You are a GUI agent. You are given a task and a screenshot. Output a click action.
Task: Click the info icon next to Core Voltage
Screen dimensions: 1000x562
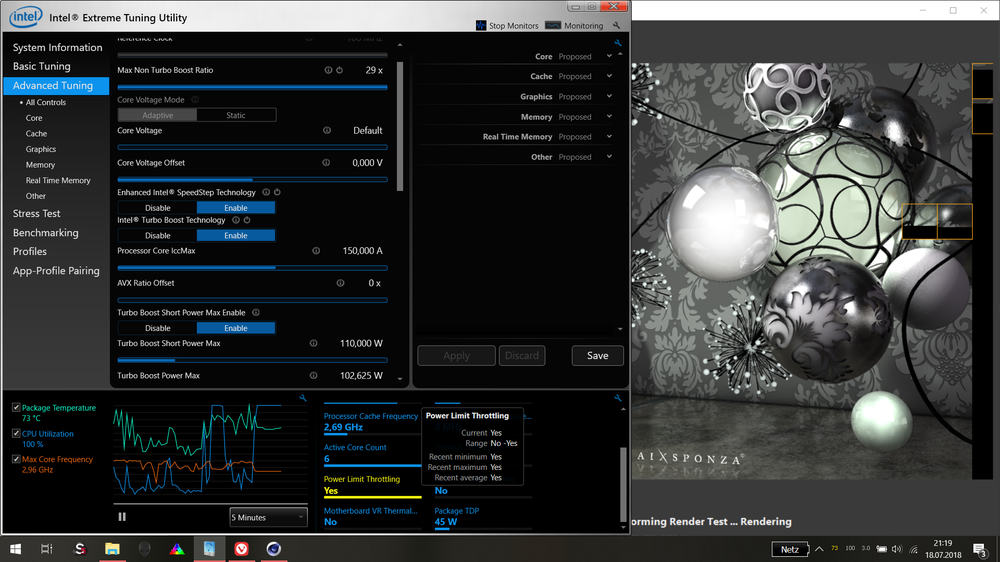pos(327,131)
